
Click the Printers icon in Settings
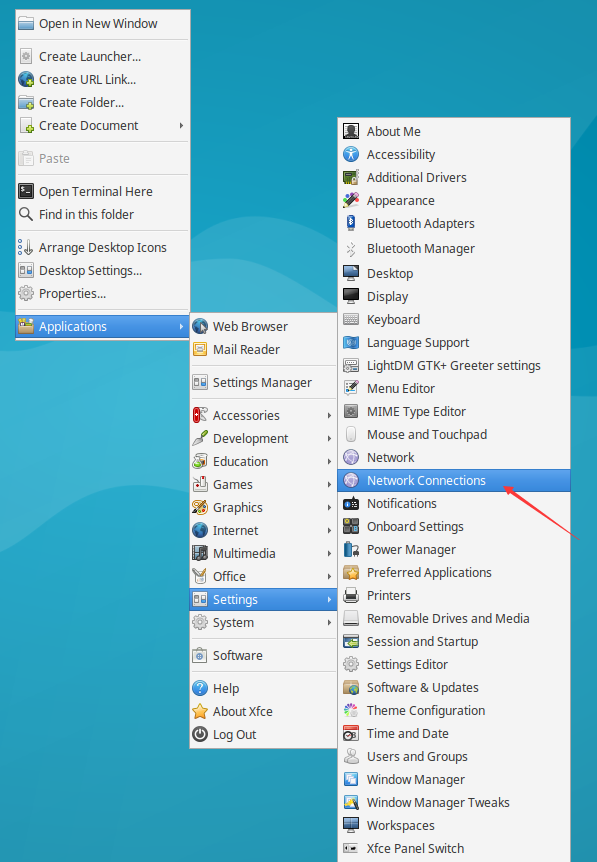pyautogui.click(x=351, y=595)
